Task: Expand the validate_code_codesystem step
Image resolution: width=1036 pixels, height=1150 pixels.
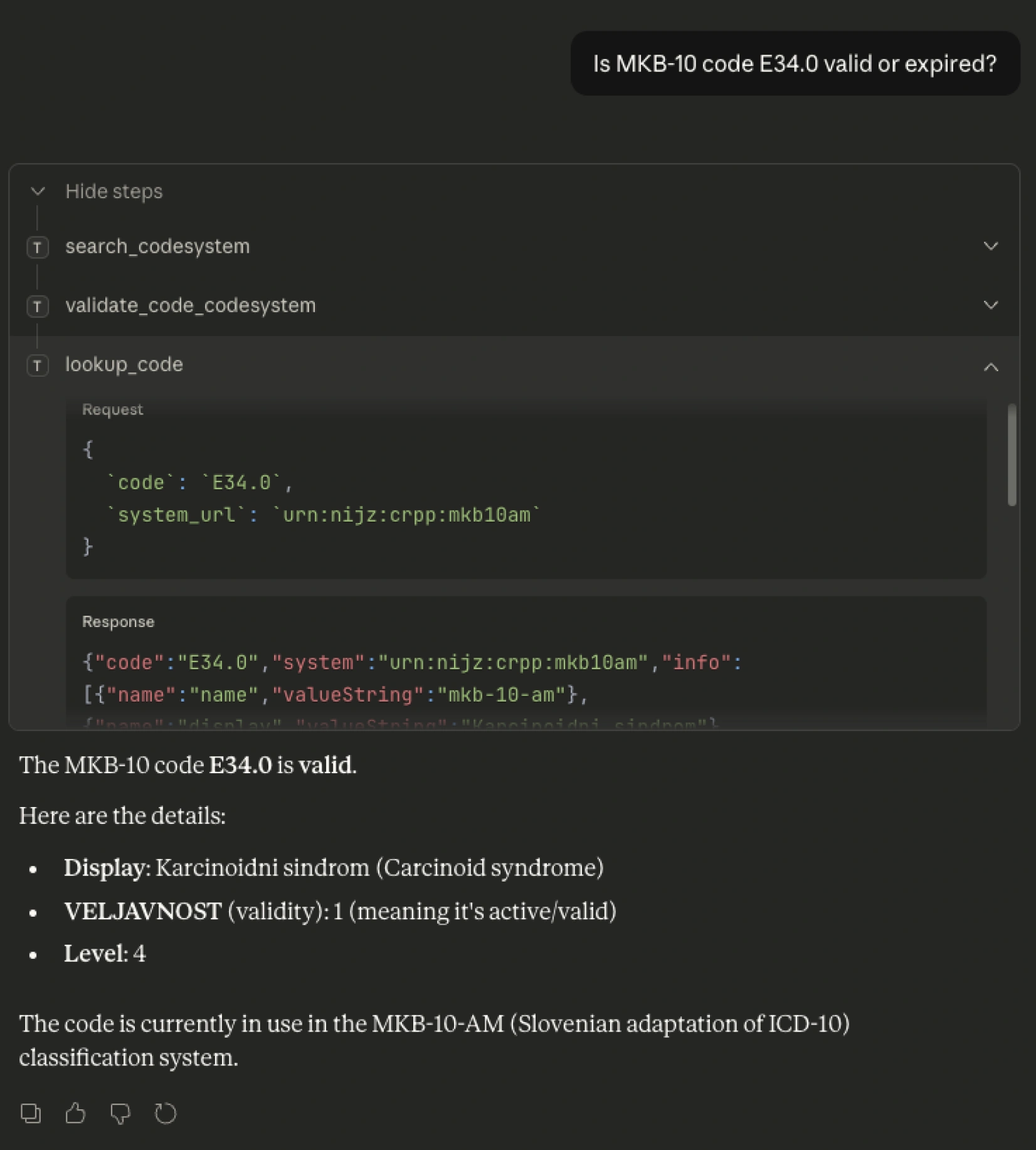Action: pyautogui.click(x=990, y=305)
